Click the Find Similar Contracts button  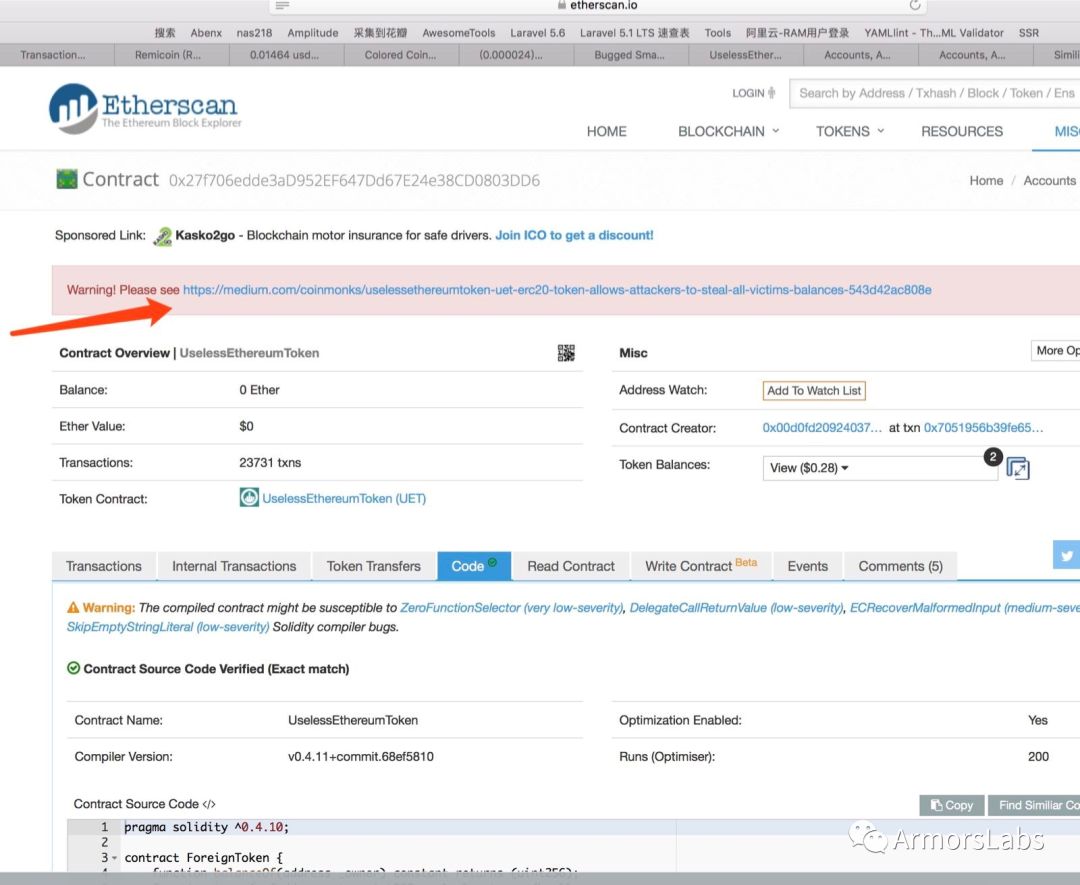pos(1034,805)
